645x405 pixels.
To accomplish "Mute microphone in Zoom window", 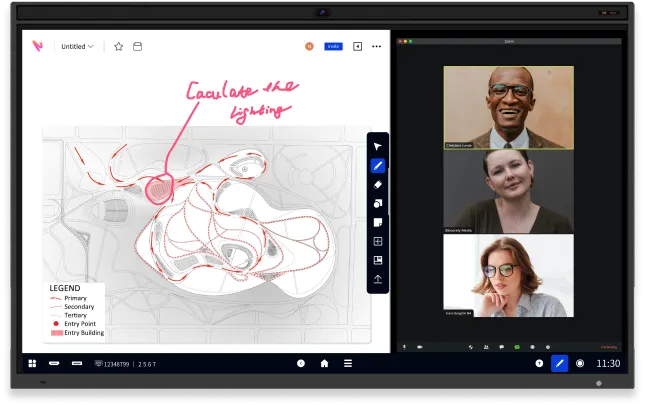I will coord(404,347).
